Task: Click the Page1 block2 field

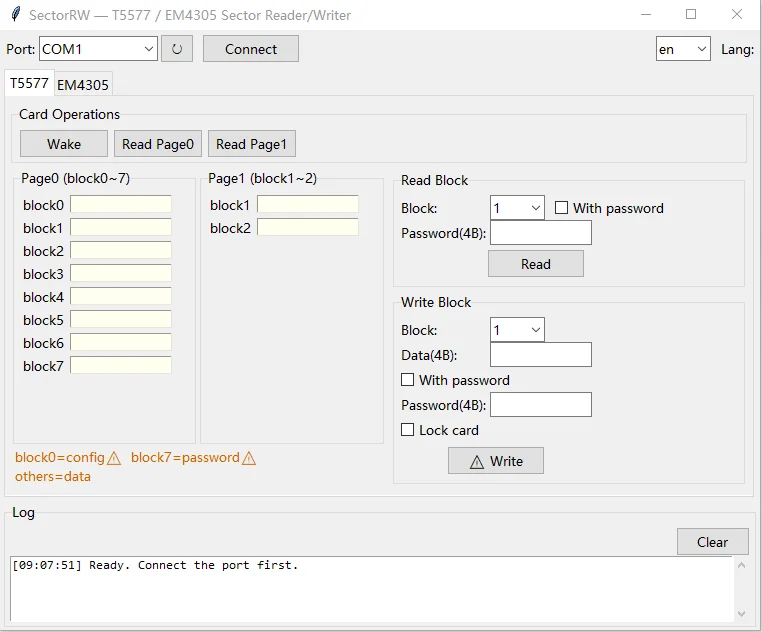Action: click(x=308, y=227)
